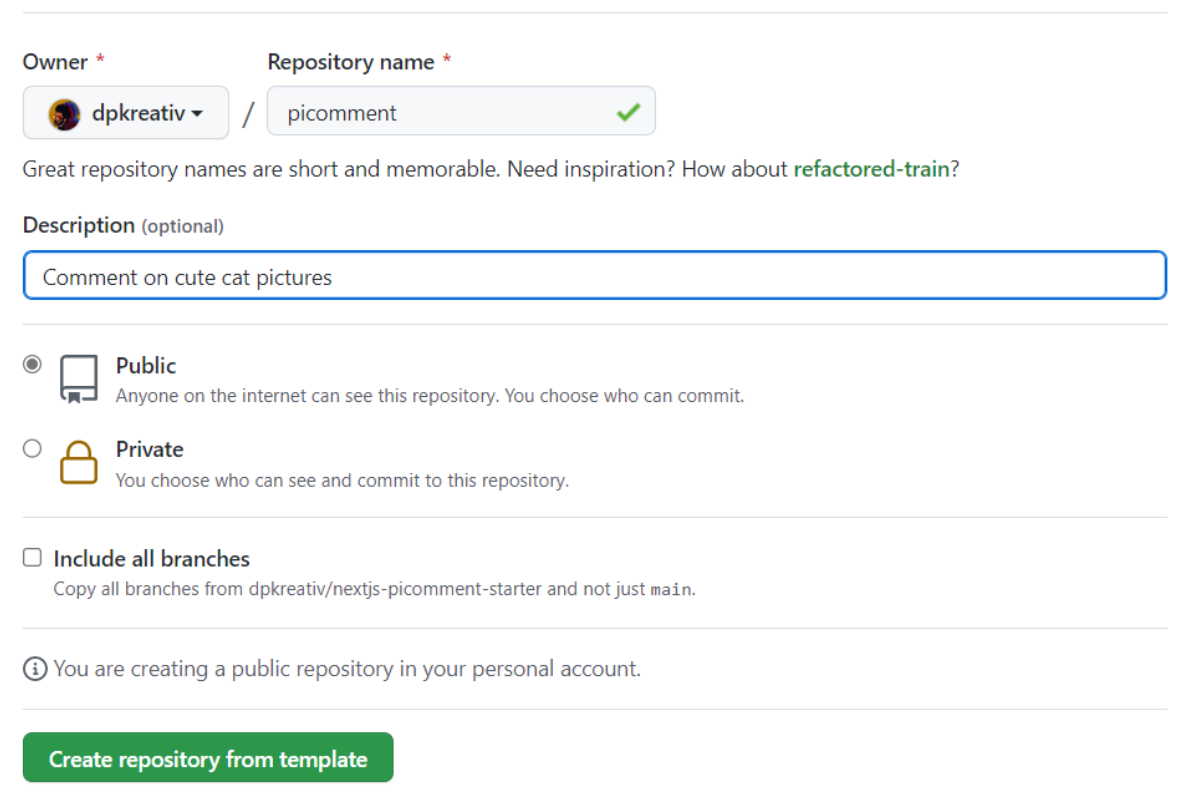Click the dpkreativ owner avatar image
This screenshot has width=1182, height=798.
tap(64, 114)
